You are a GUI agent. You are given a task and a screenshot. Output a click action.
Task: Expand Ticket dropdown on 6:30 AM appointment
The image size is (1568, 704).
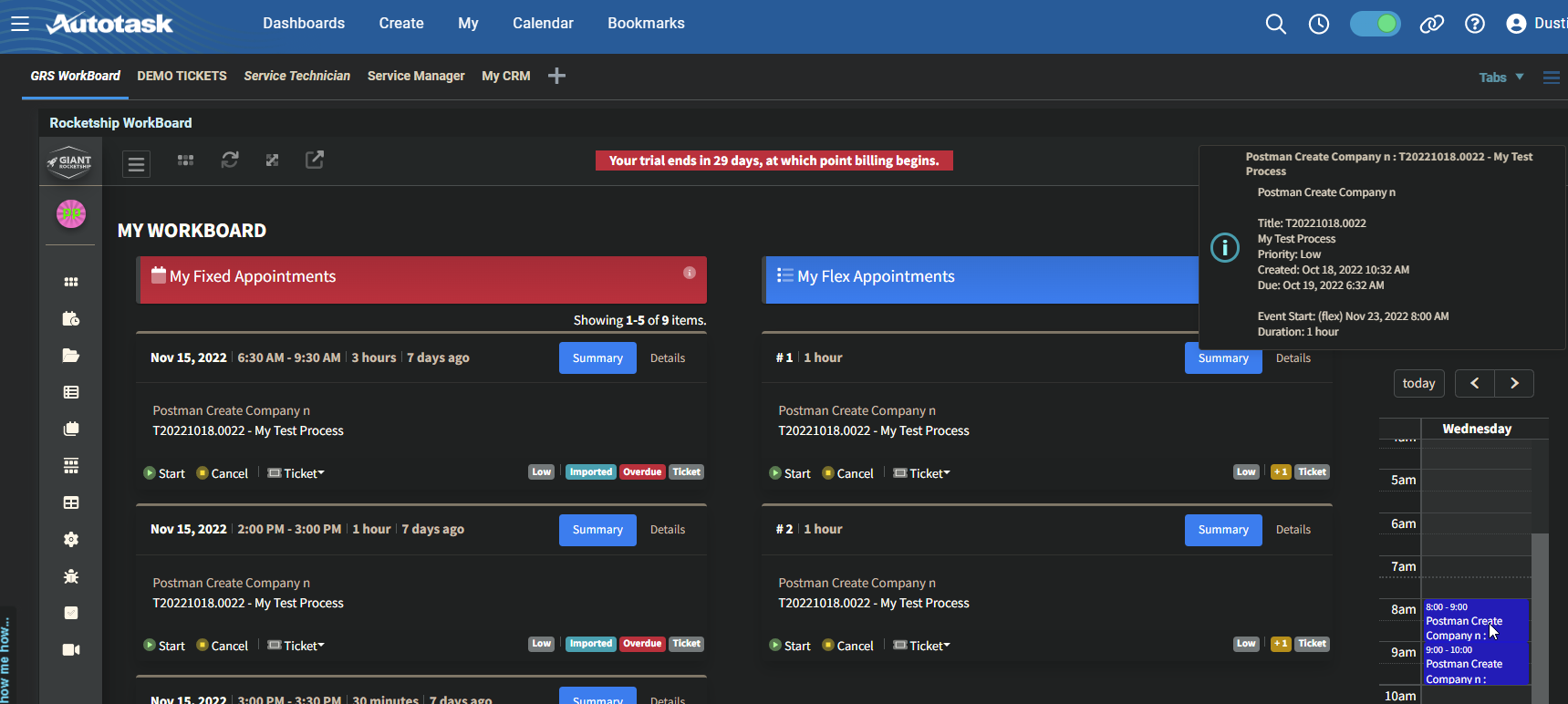tap(296, 473)
